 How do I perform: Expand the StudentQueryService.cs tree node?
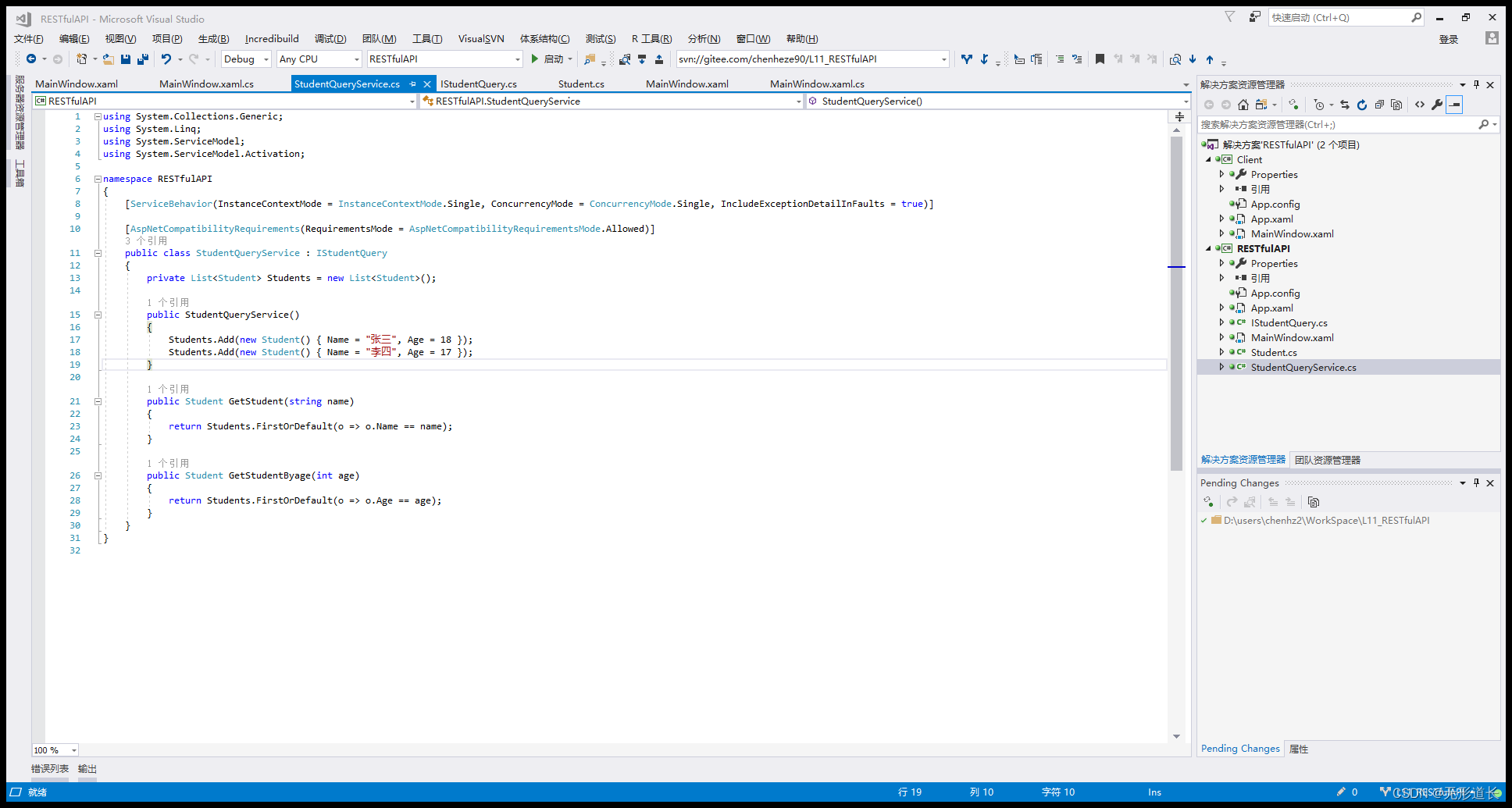tap(1221, 367)
